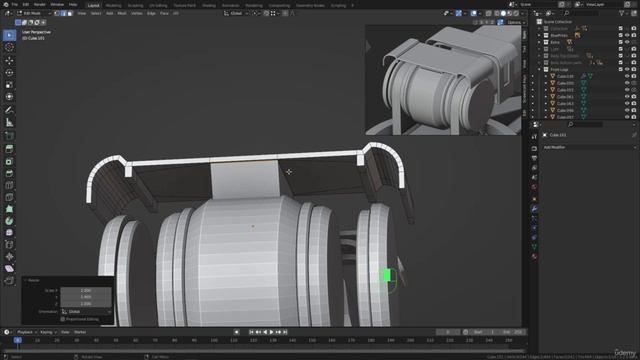Switch to edge select mode

tap(63, 13)
